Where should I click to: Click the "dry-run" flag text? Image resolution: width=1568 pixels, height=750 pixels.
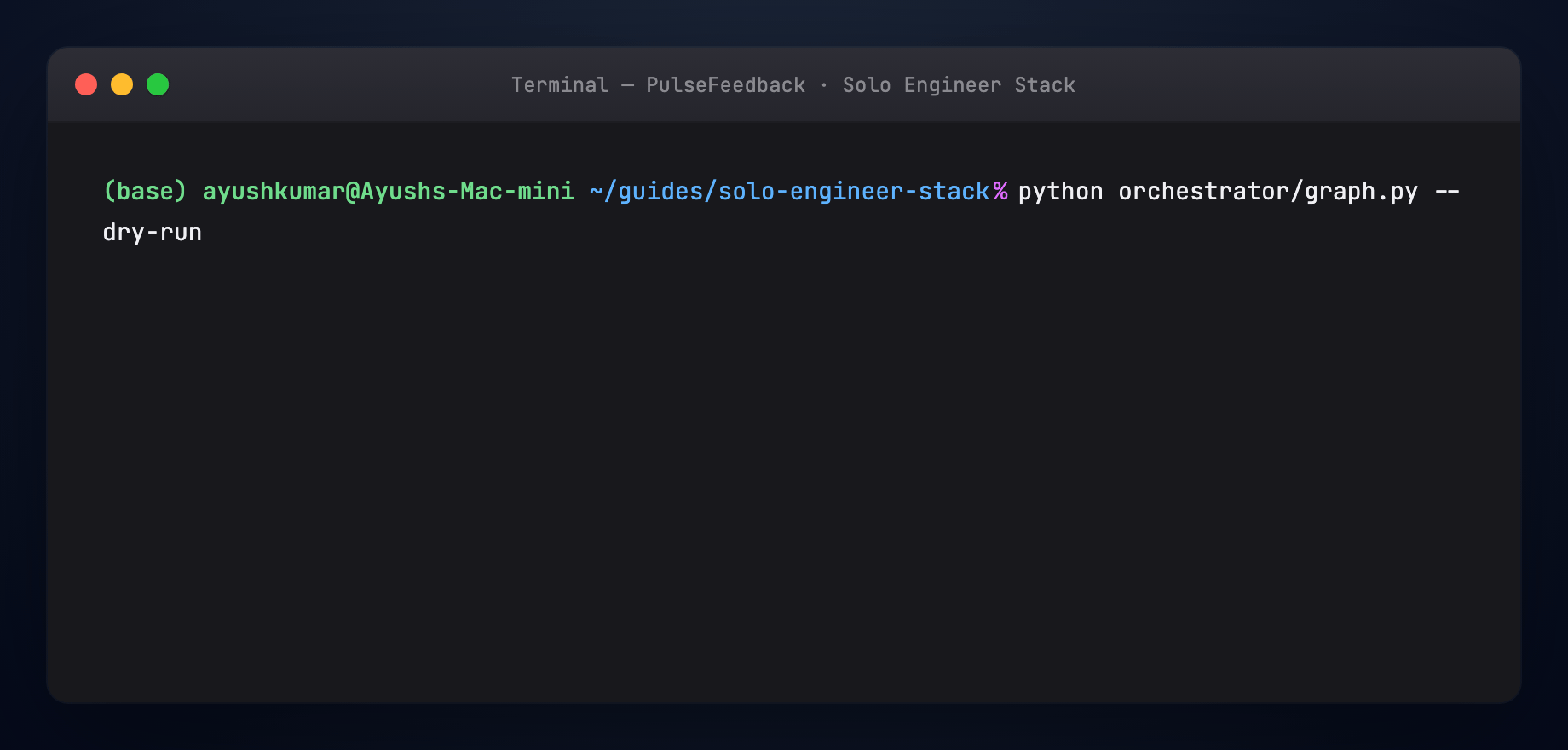153,232
